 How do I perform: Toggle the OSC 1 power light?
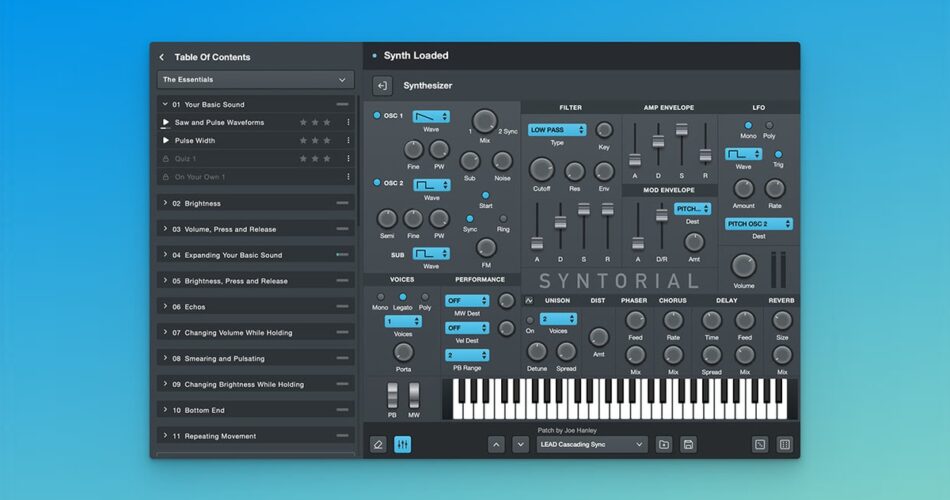click(x=377, y=116)
